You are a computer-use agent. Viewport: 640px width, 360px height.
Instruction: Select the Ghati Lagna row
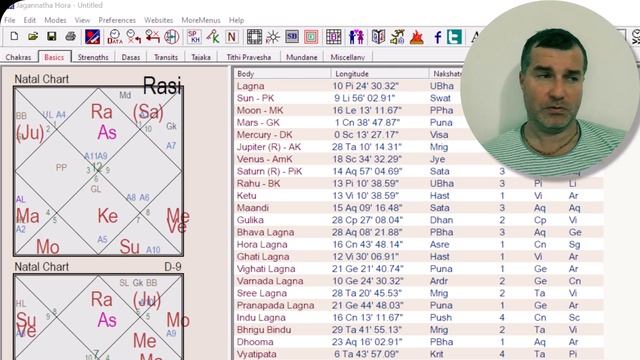pyautogui.click(x=419, y=257)
